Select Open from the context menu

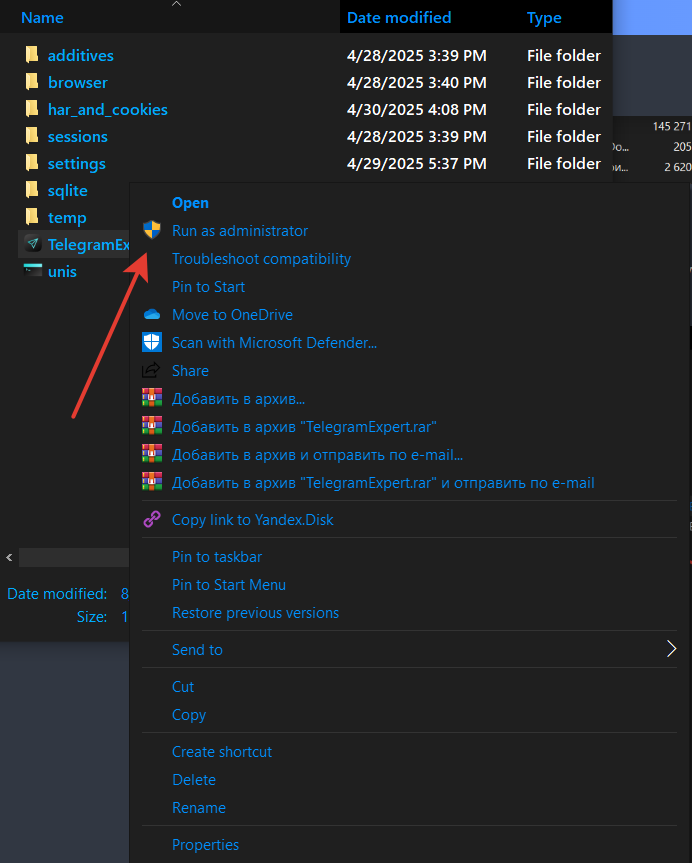190,203
